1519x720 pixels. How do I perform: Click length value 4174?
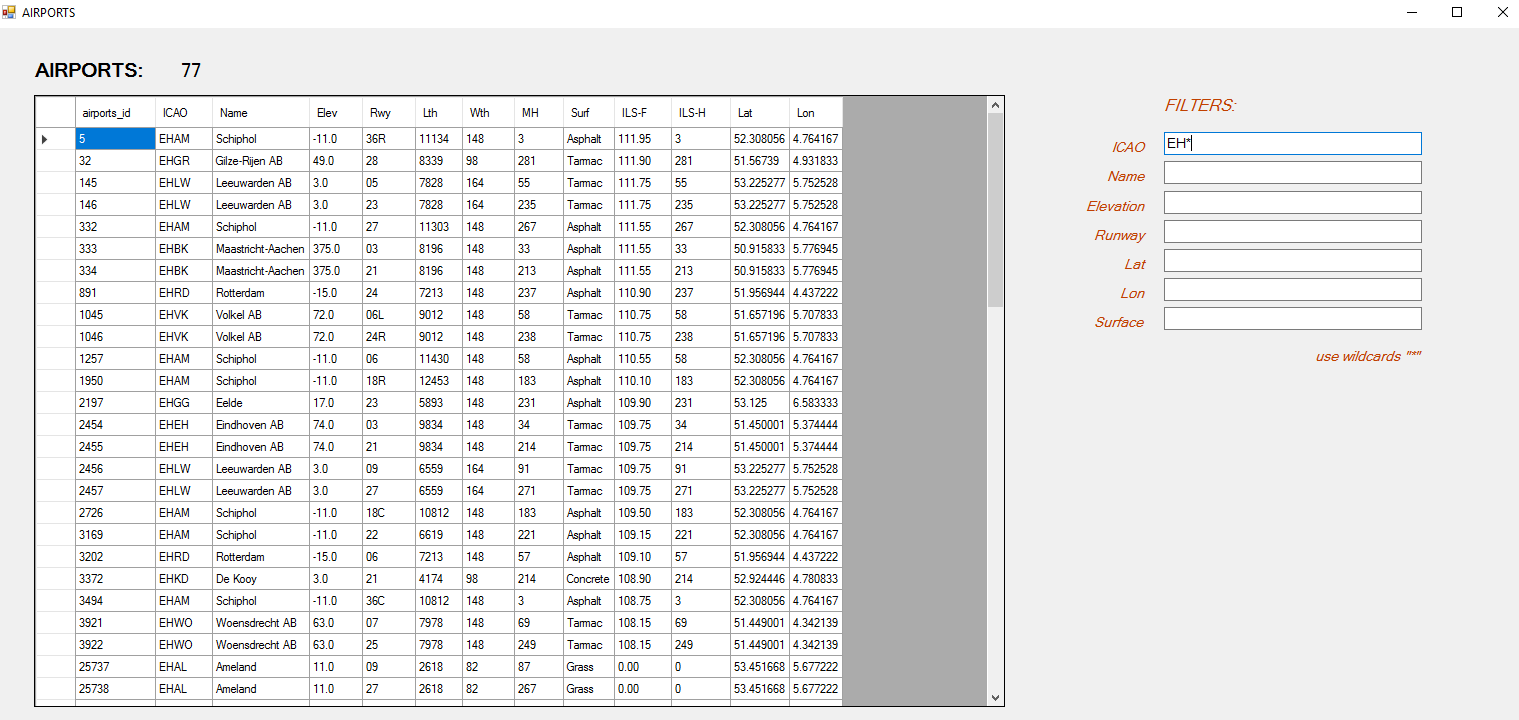(439, 579)
